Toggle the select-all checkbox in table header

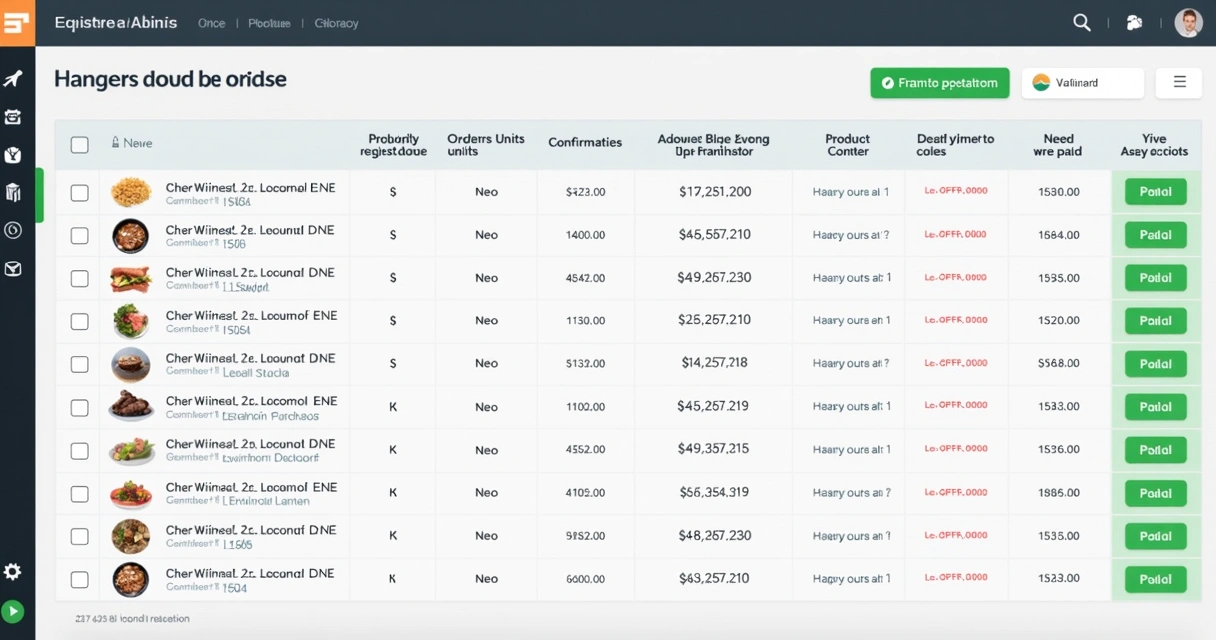[x=79, y=145]
